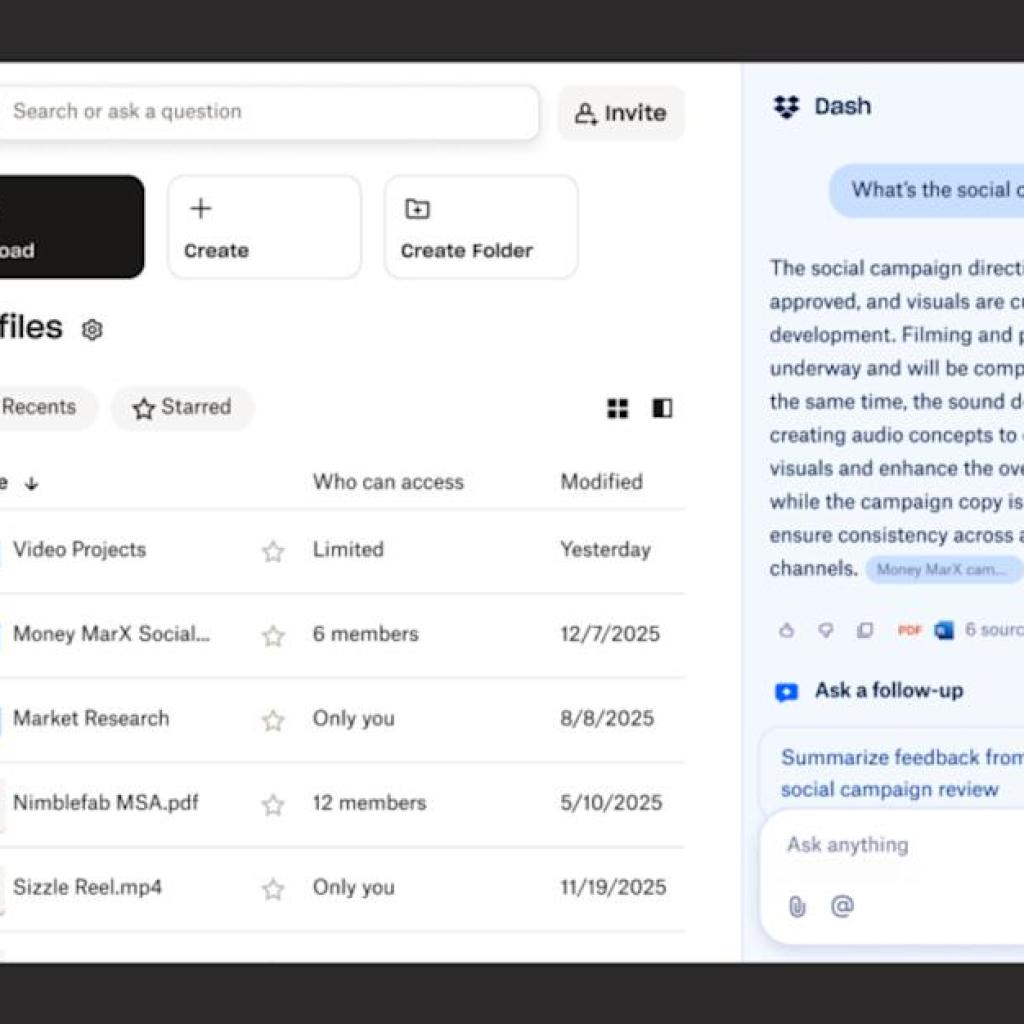Mention content with the @ icon
1024x1024 pixels.
click(x=841, y=906)
